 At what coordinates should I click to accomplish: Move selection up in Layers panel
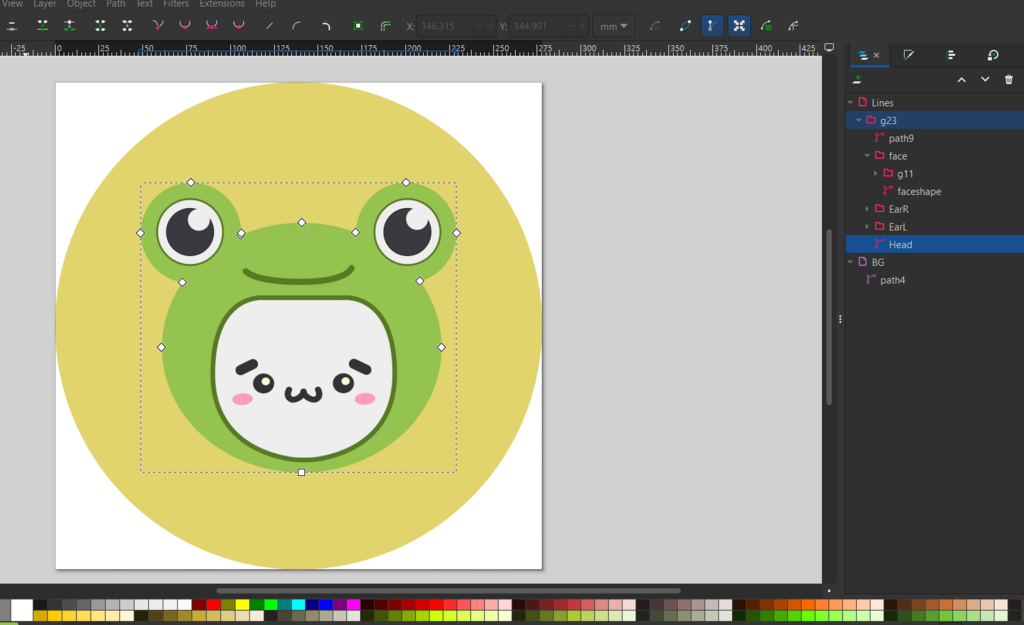[x=961, y=80]
